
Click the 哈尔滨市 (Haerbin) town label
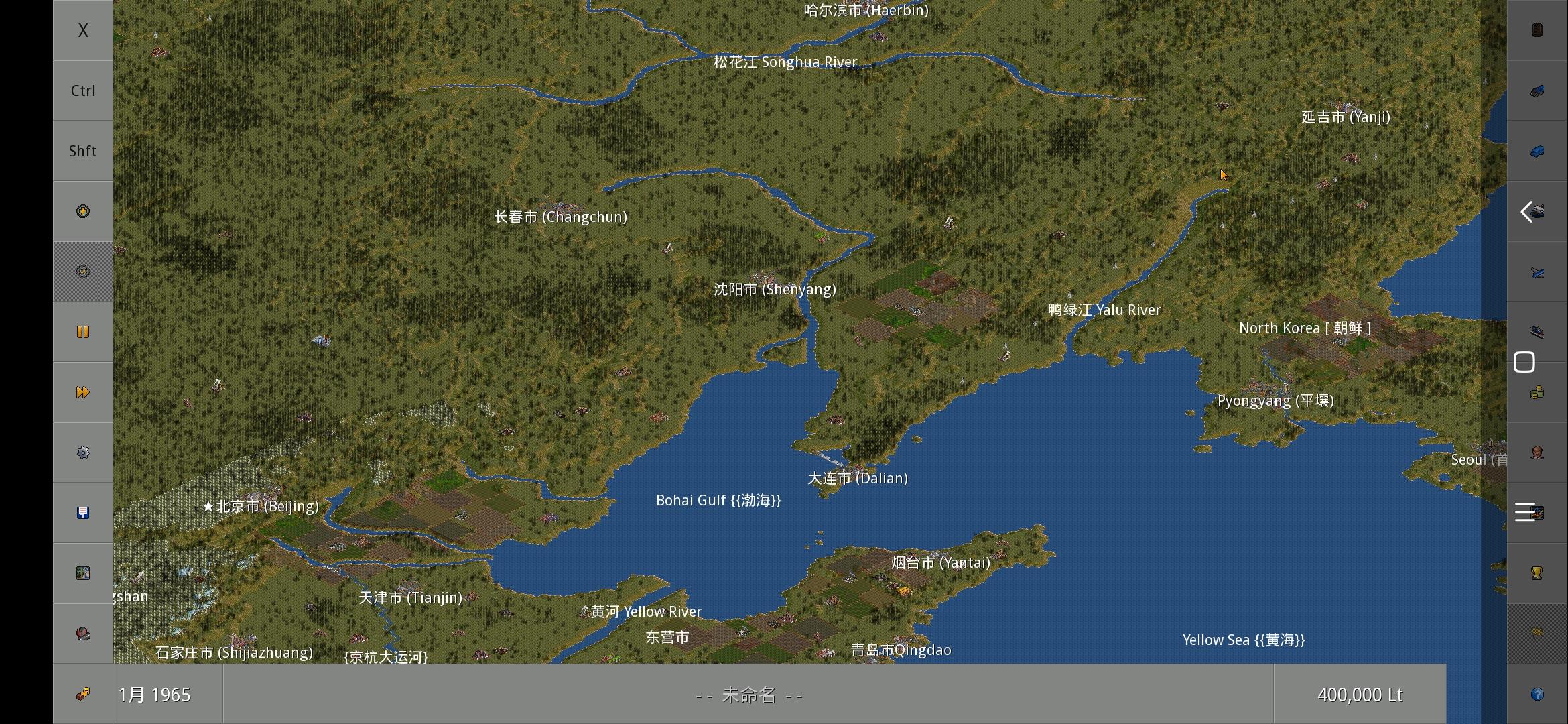coord(866,10)
